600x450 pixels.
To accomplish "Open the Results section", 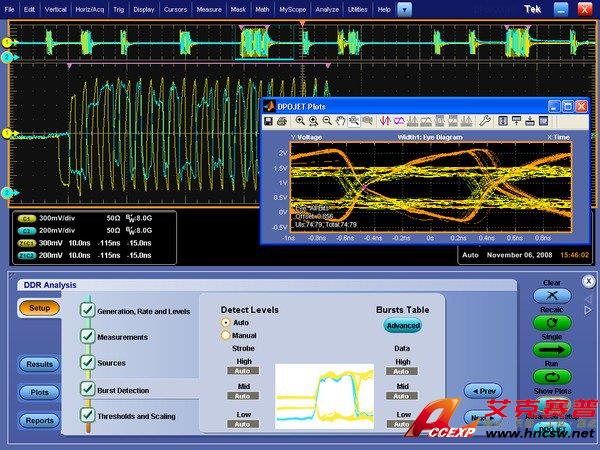I will pyautogui.click(x=39, y=364).
